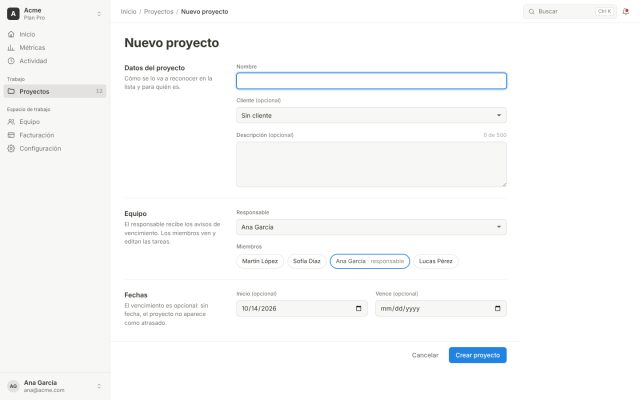Click the Ana García user avatar
This screenshot has width=640, height=400.
tap(13, 386)
